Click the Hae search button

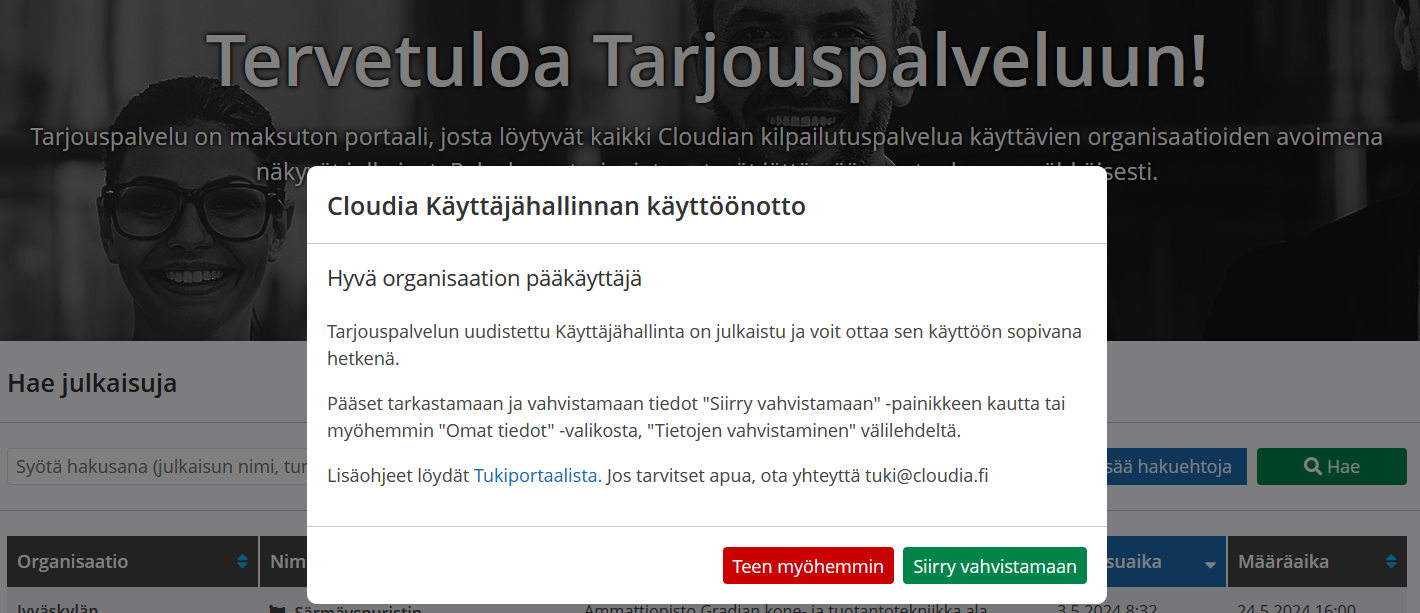coord(1333,466)
